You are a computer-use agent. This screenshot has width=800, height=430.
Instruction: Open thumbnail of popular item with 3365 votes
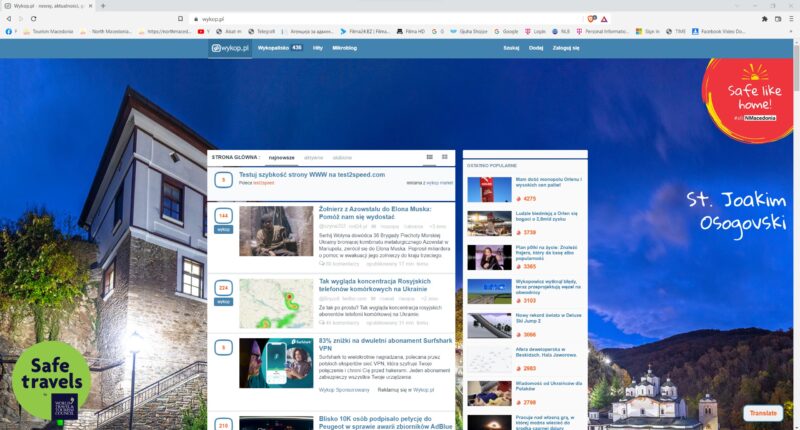click(x=489, y=258)
